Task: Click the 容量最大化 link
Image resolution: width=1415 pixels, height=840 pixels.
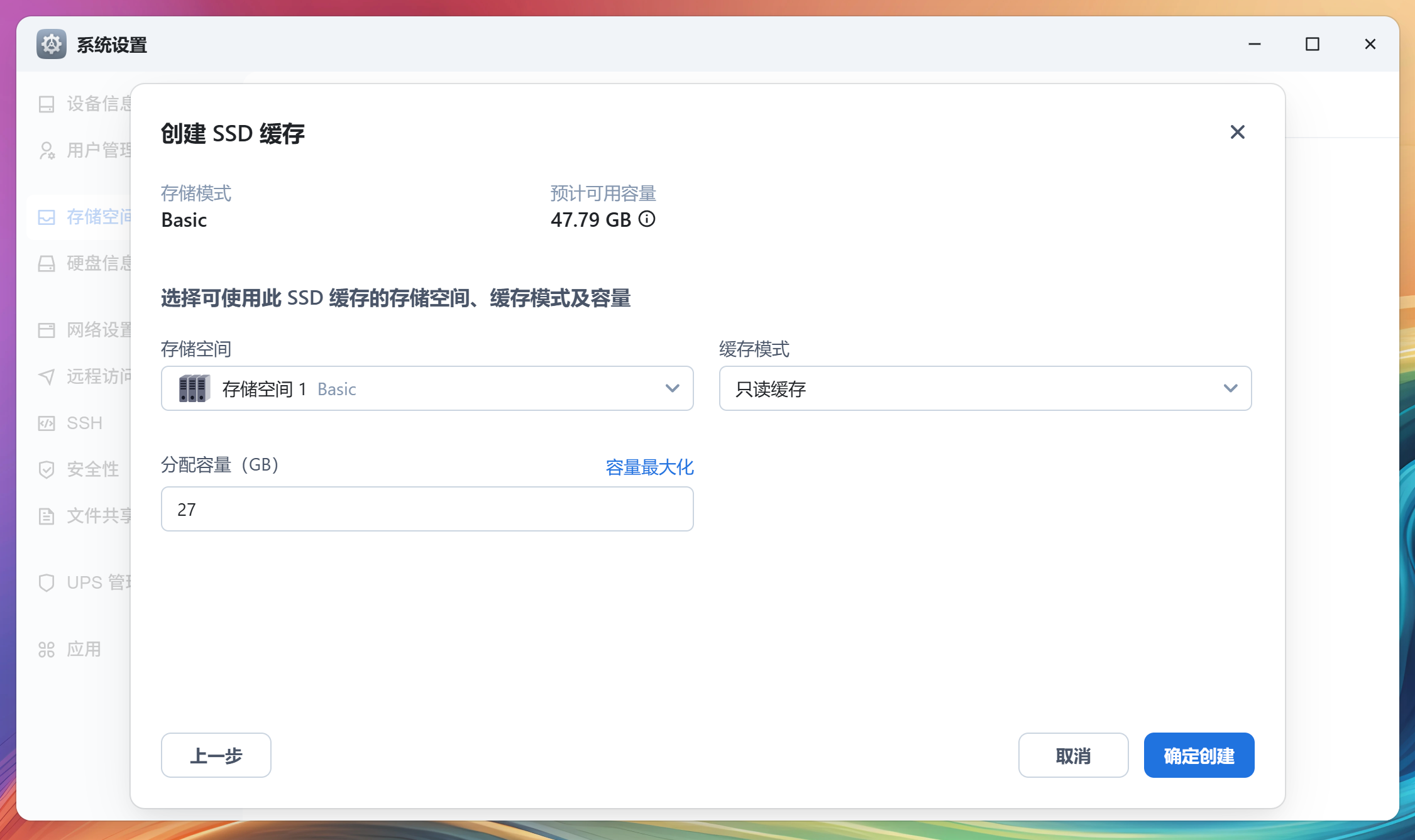Action: pos(649,467)
